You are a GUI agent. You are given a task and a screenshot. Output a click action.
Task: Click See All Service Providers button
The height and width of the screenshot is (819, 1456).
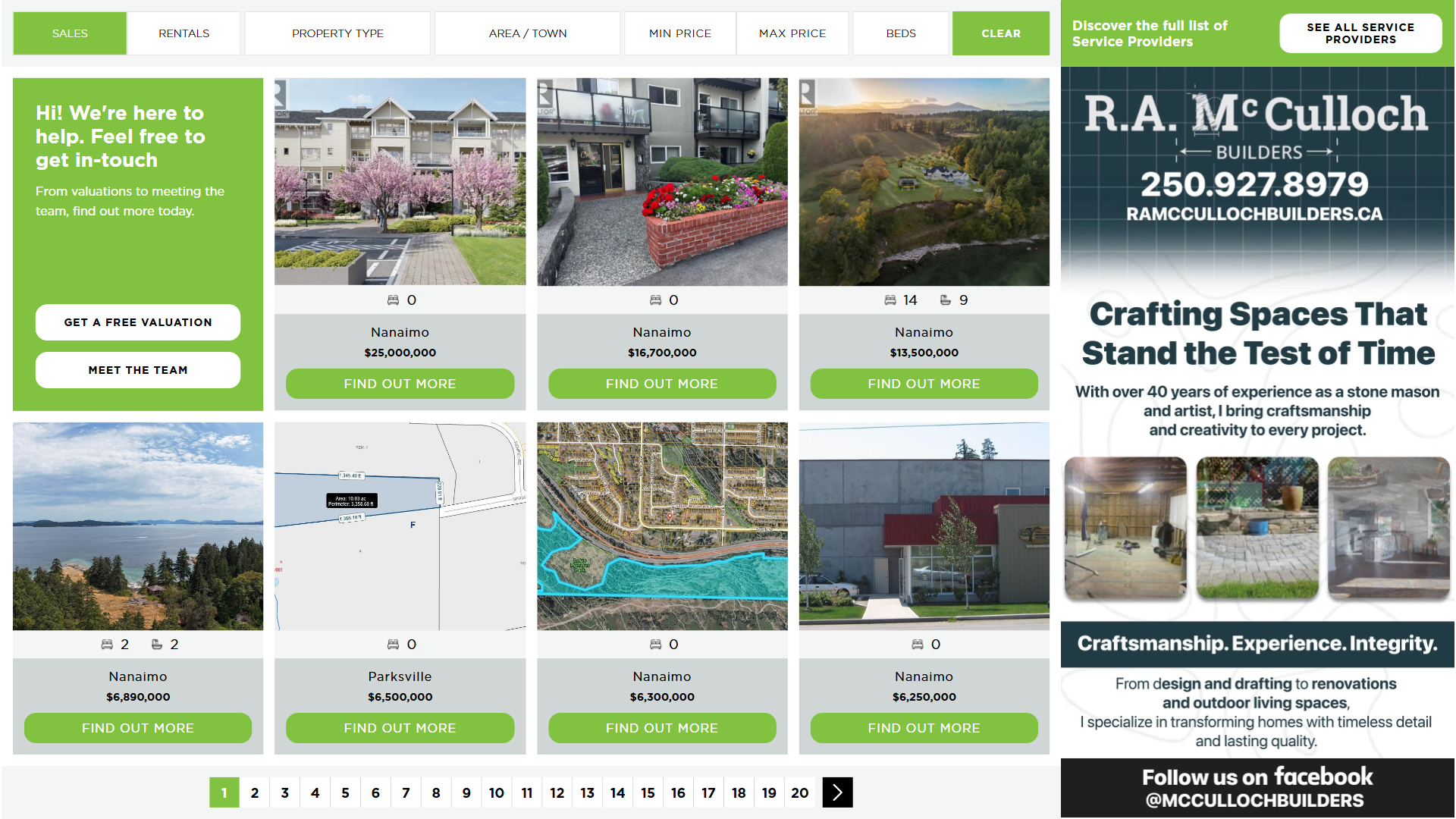(1360, 33)
